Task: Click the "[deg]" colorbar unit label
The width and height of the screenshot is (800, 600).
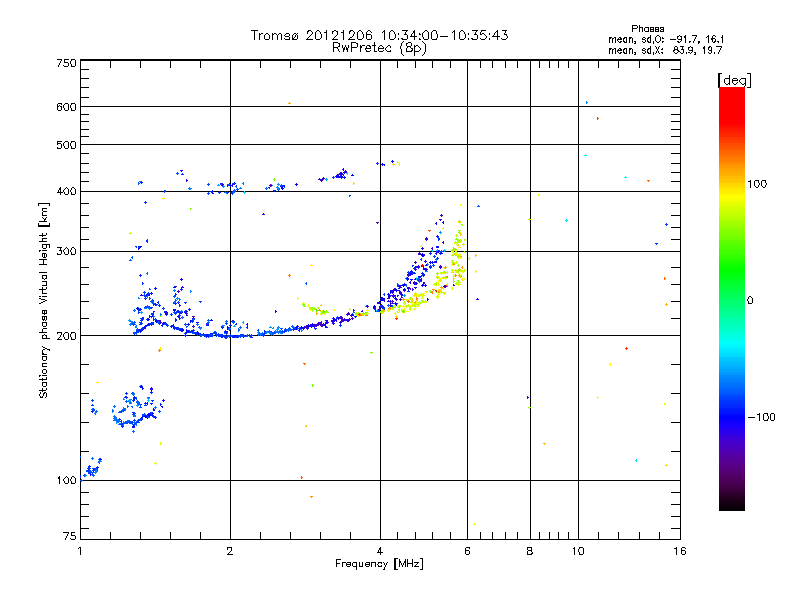Action: 734,81
